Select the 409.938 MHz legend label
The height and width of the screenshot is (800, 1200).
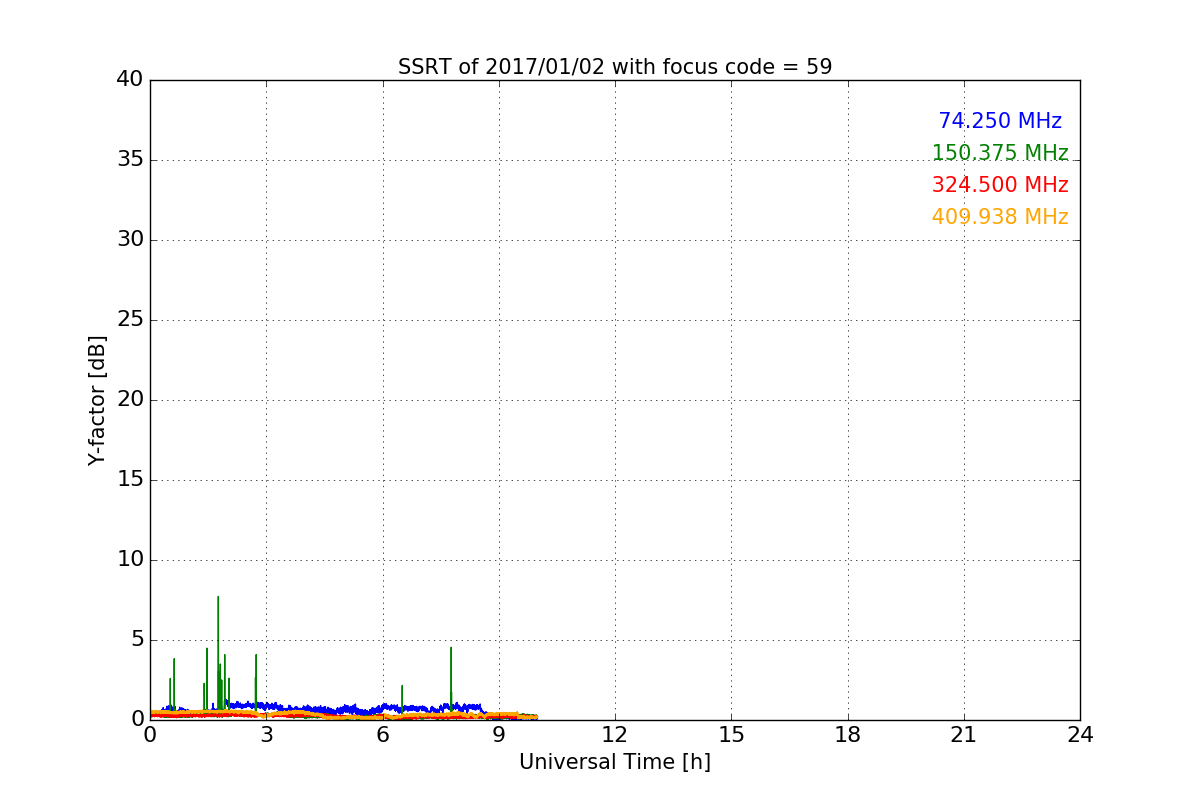point(1000,217)
